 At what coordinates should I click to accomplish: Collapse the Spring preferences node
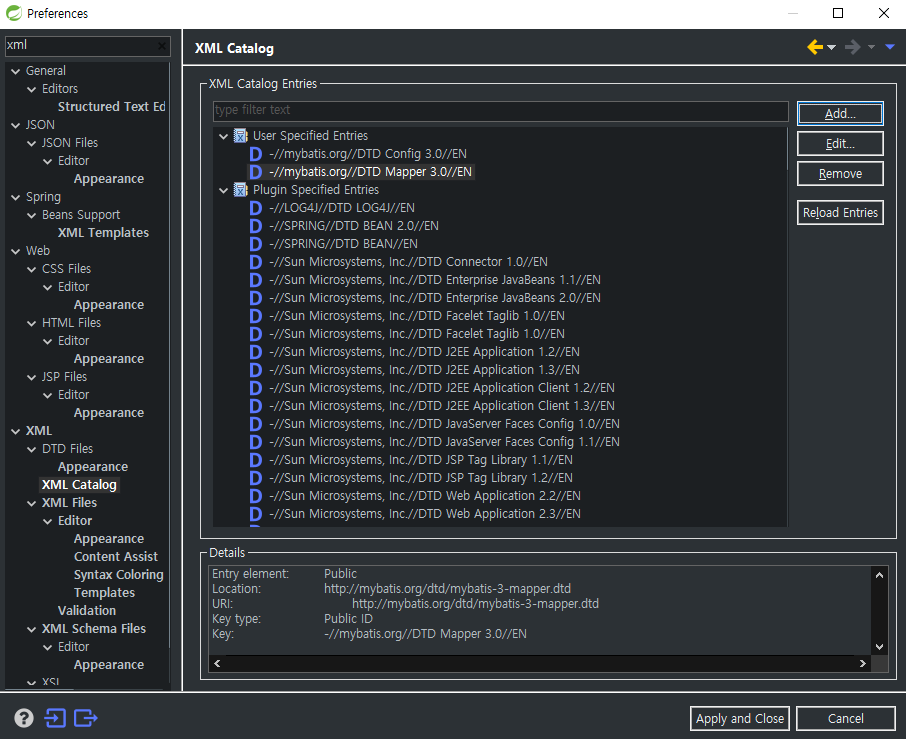[16, 197]
